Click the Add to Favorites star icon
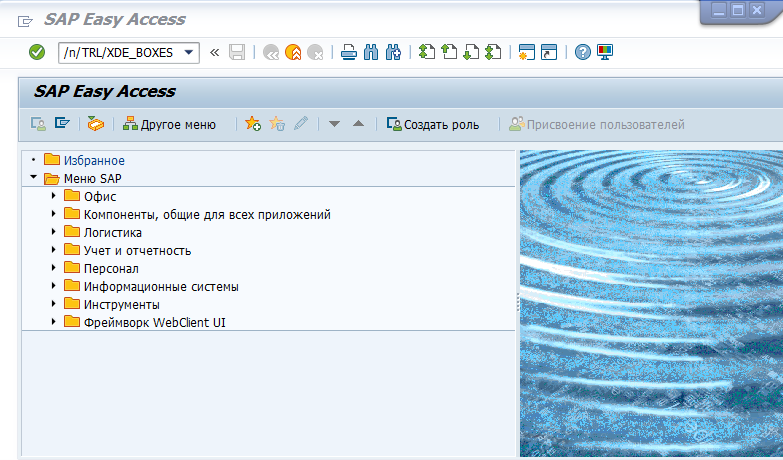Viewport: 783px width, 460px height. tap(252, 124)
